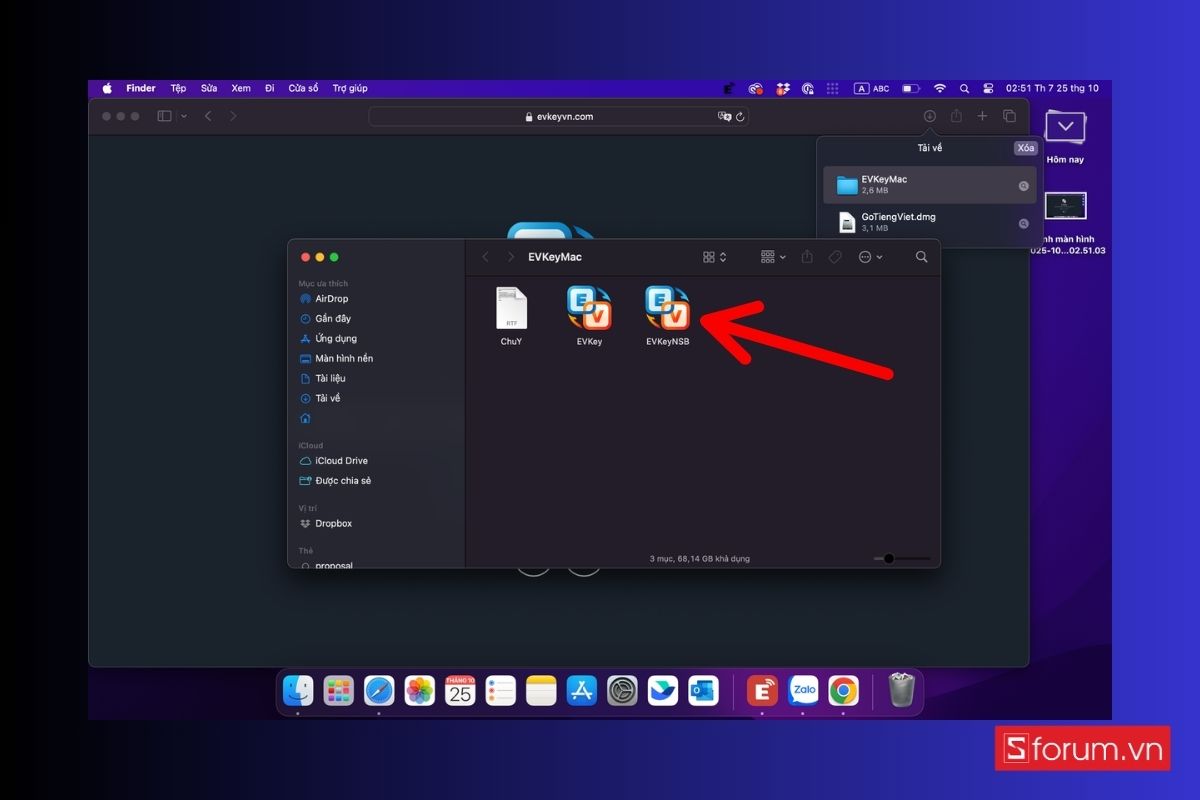Click the evkeyvn.com address bar

click(x=558, y=116)
